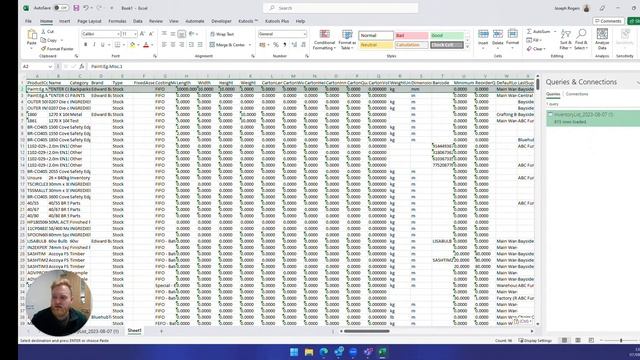Viewport: 640px width, 360px height.
Task: Open Fill dropdown
Action: tap(534, 40)
